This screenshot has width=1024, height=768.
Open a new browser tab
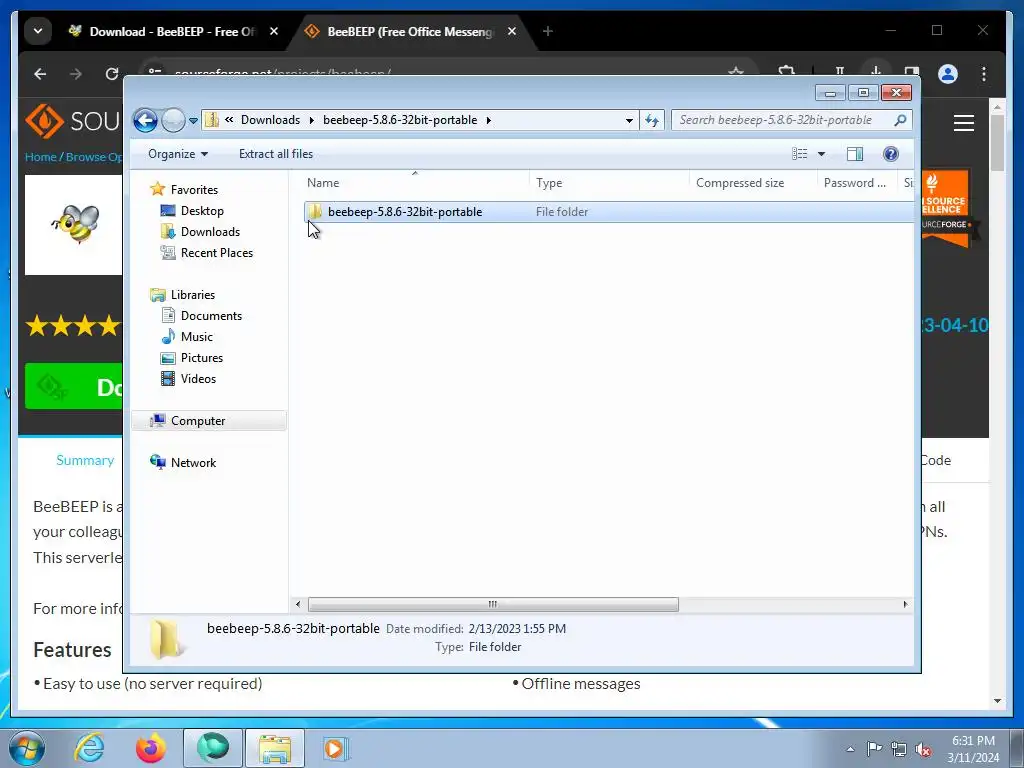[x=548, y=31]
